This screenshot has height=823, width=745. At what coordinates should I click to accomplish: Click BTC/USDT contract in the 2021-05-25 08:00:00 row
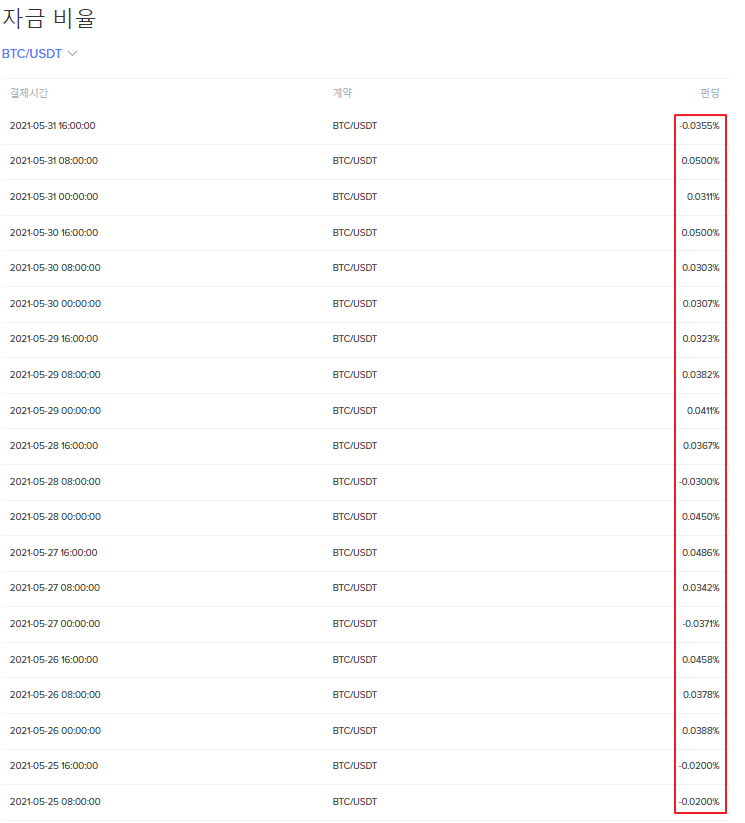[354, 801]
